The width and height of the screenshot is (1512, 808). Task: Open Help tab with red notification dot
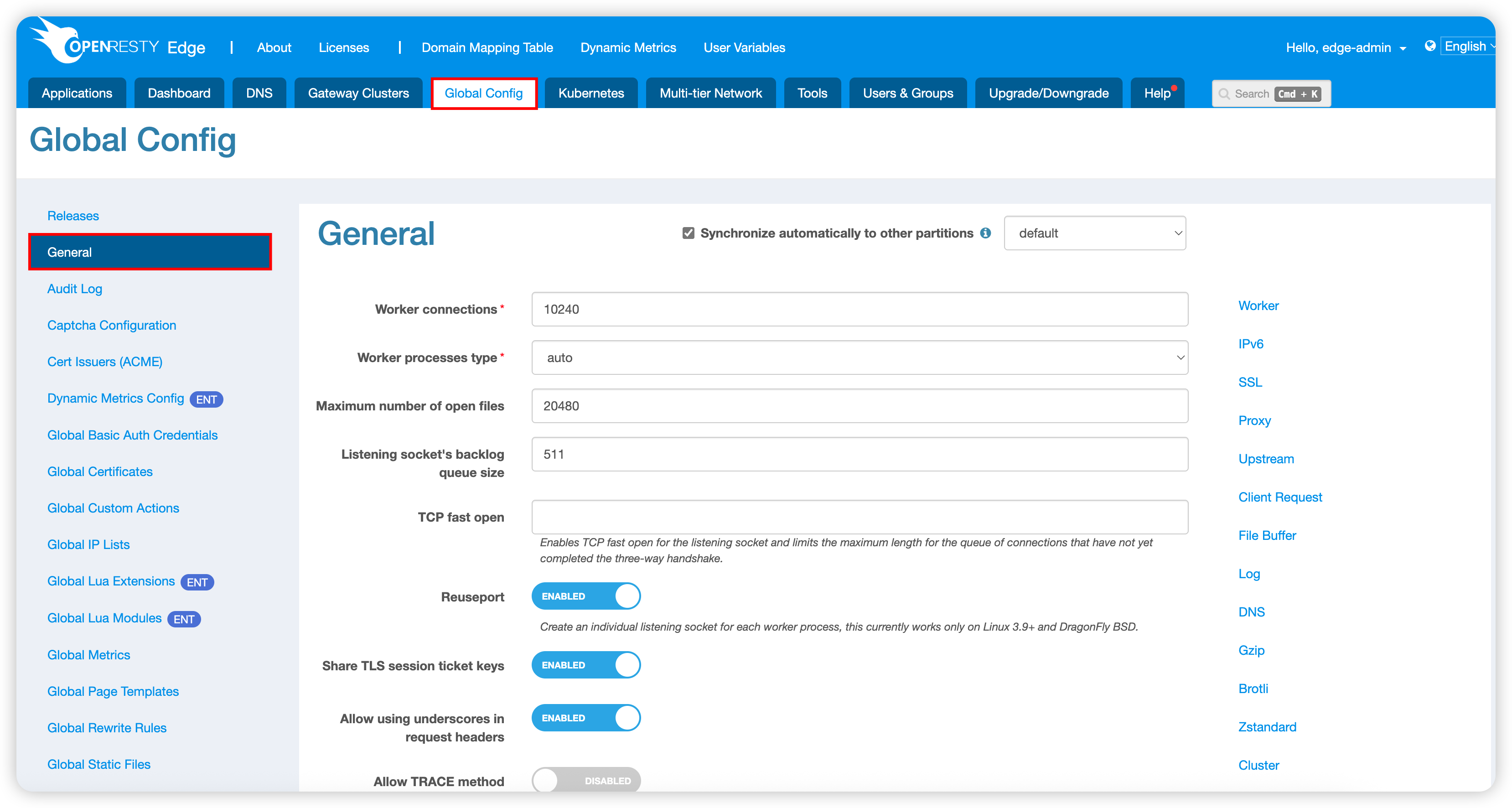click(x=1157, y=93)
